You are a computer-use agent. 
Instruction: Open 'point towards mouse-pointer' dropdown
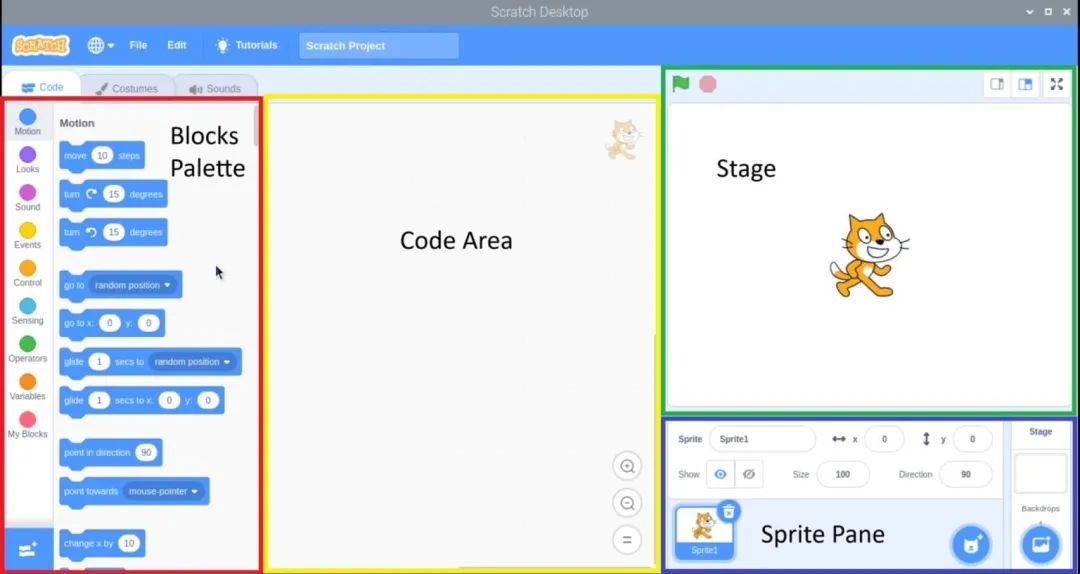pyautogui.click(x=164, y=491)
